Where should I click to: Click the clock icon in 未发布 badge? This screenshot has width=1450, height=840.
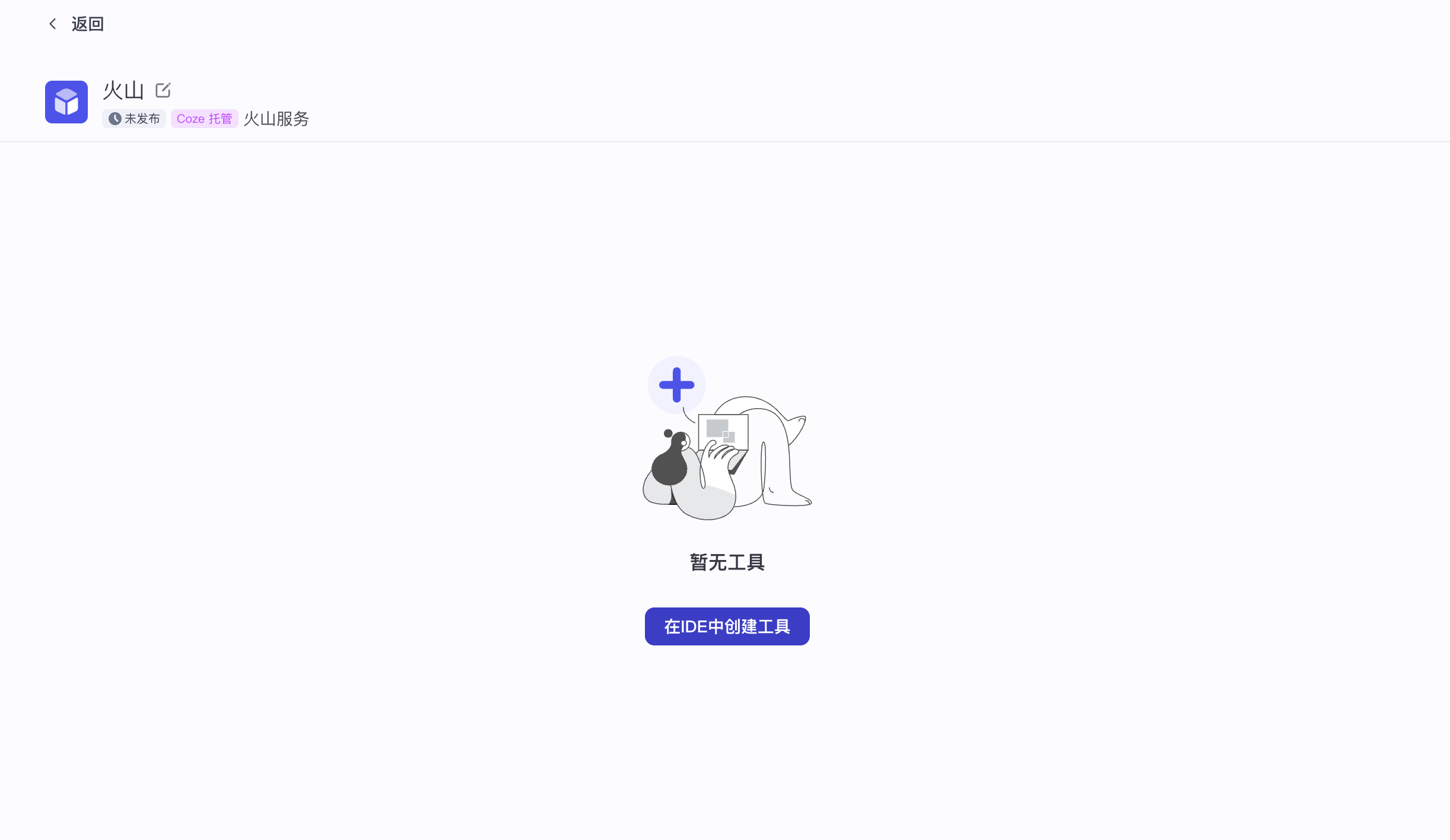coord(115,119)
